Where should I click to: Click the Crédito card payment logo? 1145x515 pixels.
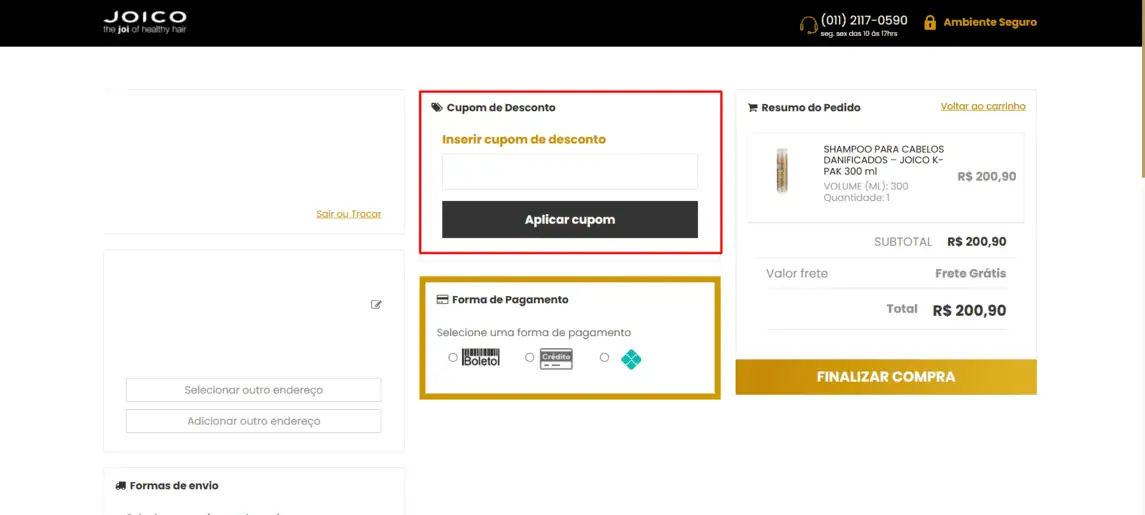pos(556,359)
